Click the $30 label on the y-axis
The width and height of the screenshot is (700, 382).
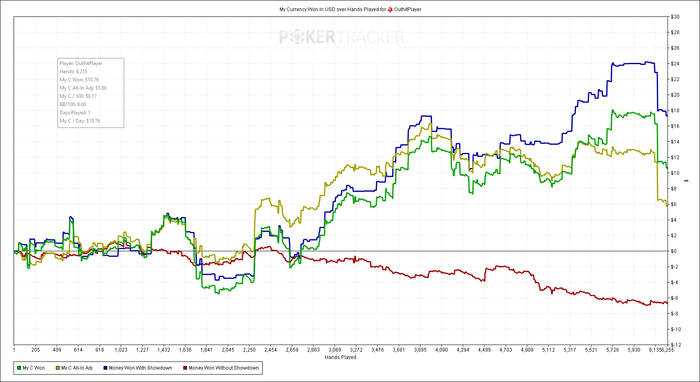(x=675, y=17)
